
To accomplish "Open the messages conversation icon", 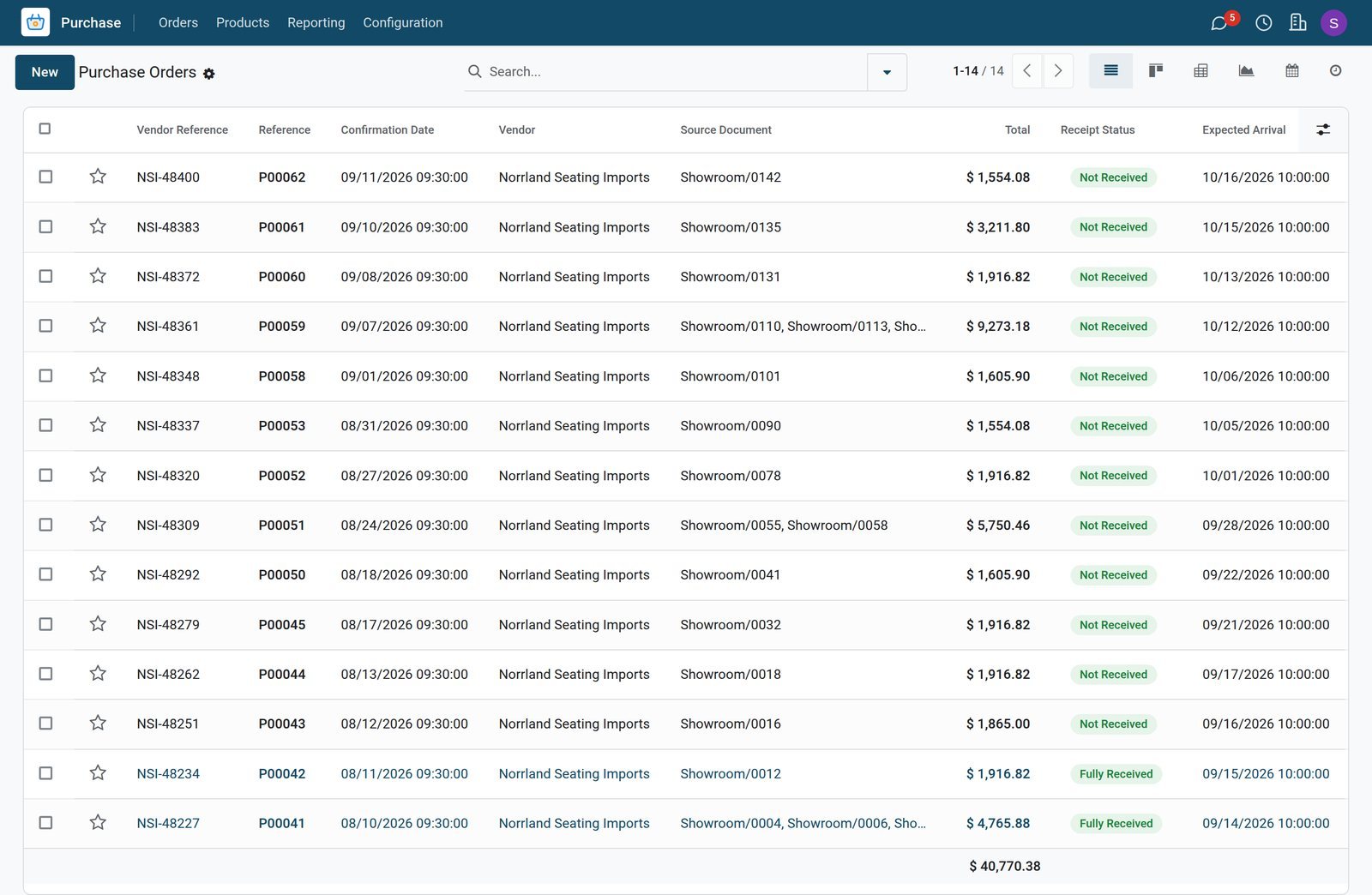I will (x=1219, y=23).
